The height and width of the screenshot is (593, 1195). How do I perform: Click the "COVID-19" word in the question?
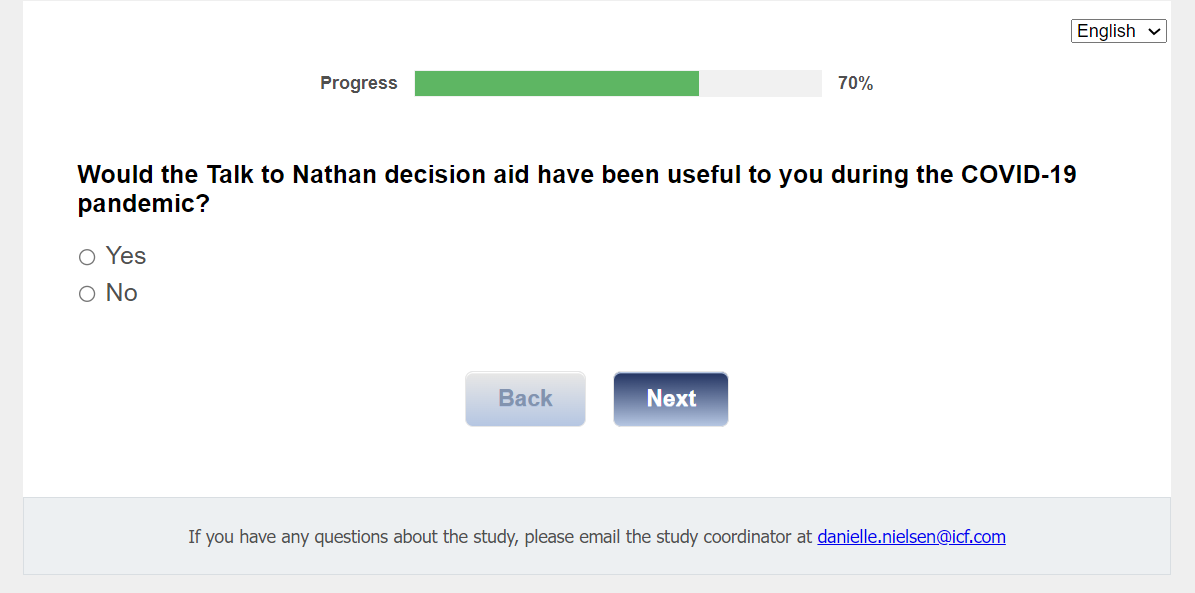pos(1018,175)
